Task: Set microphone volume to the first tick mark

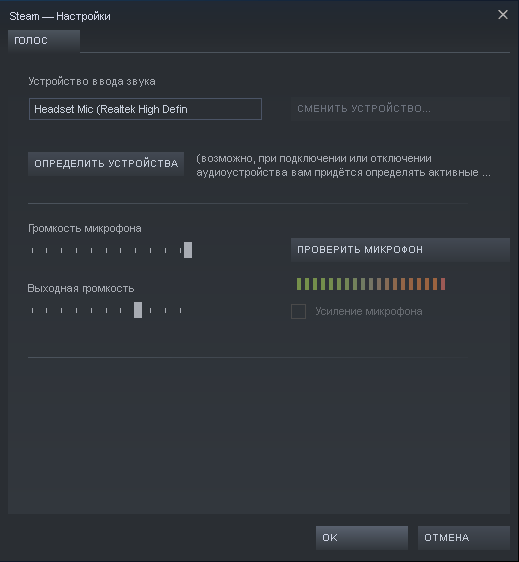Action: click(32, 250)
